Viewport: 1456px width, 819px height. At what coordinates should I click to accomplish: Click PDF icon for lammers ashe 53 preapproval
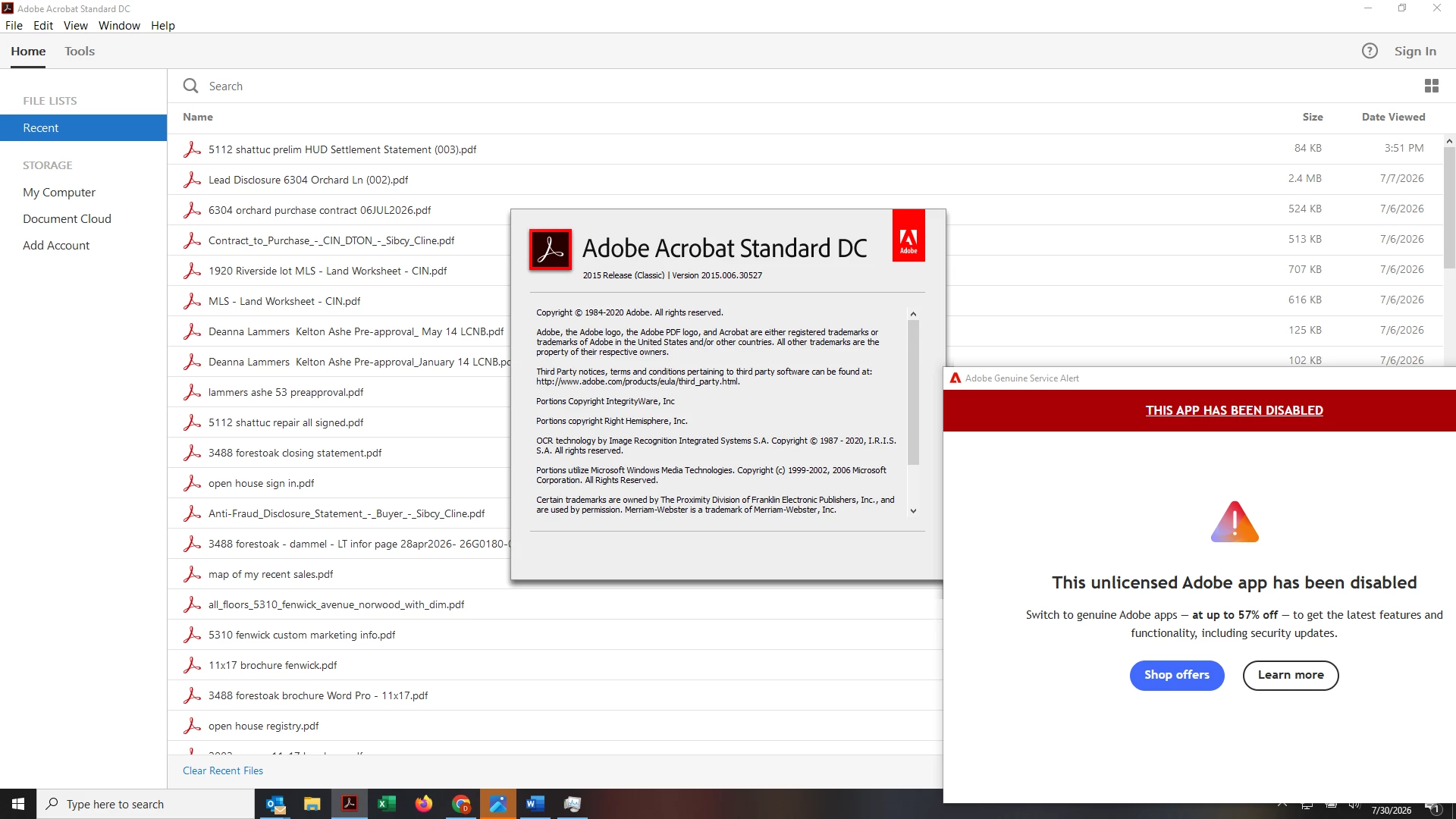(x=192, y=392)
